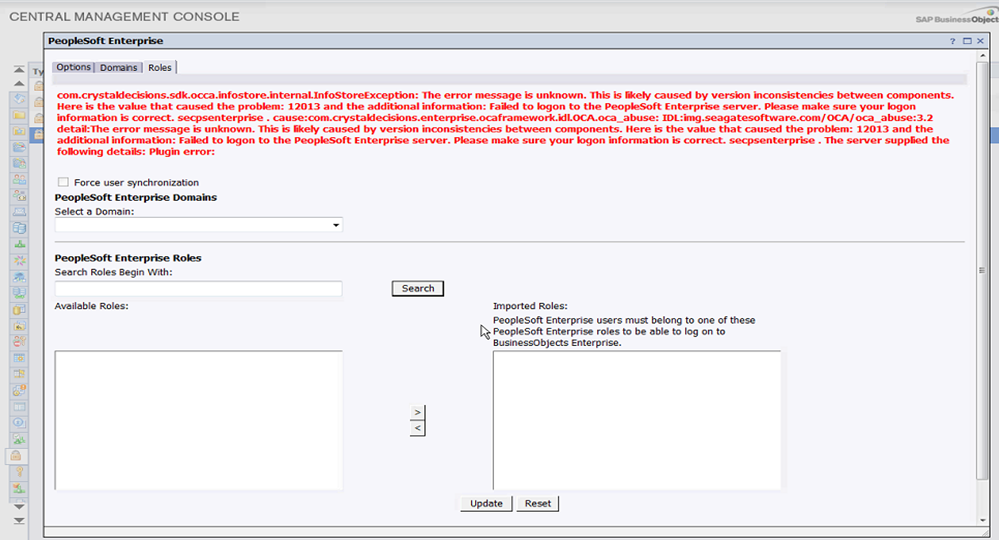Jump to top of sidebar icon list
Viewport: 999px width, 540px height.
(x=19, y=69)
